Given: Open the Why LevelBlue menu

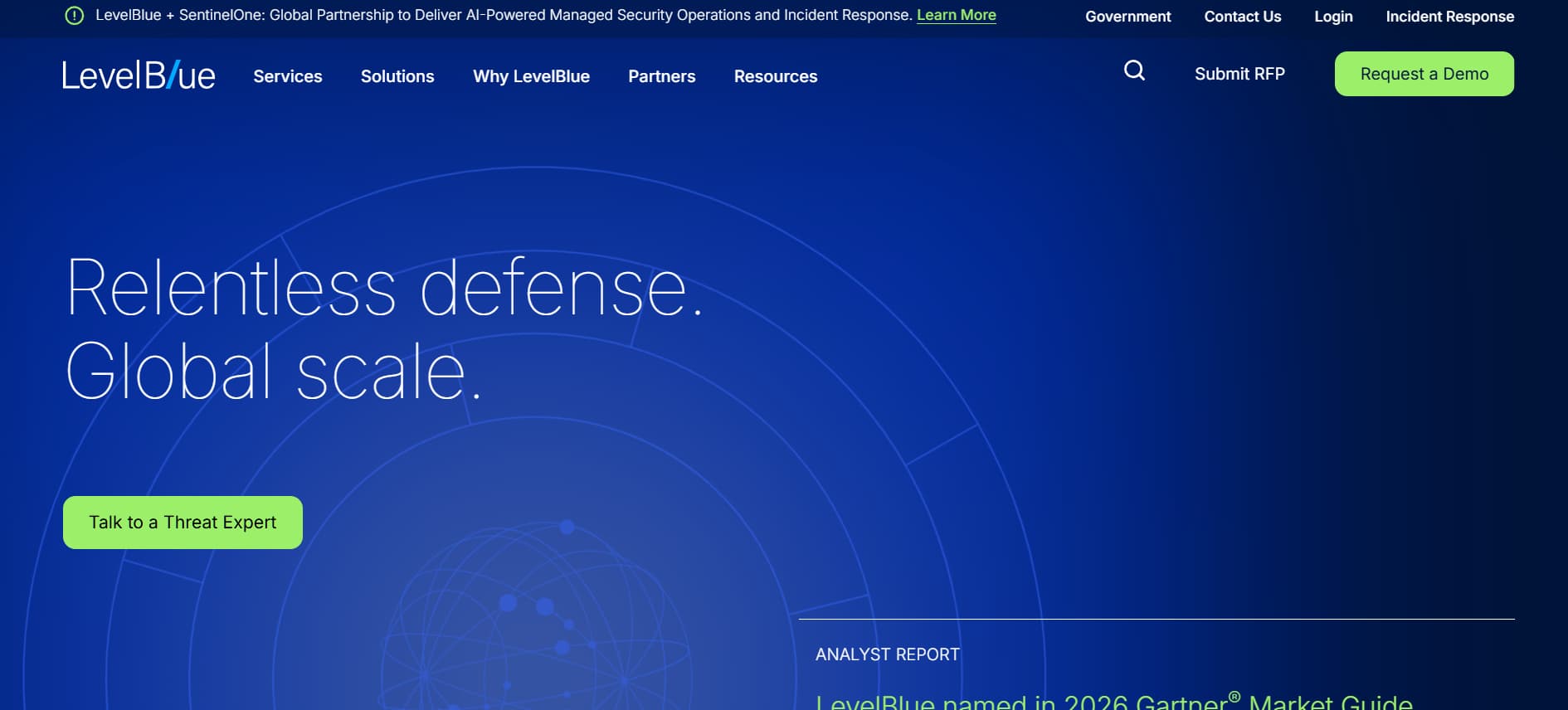Looking at the screenshot, I should [531, 76].
